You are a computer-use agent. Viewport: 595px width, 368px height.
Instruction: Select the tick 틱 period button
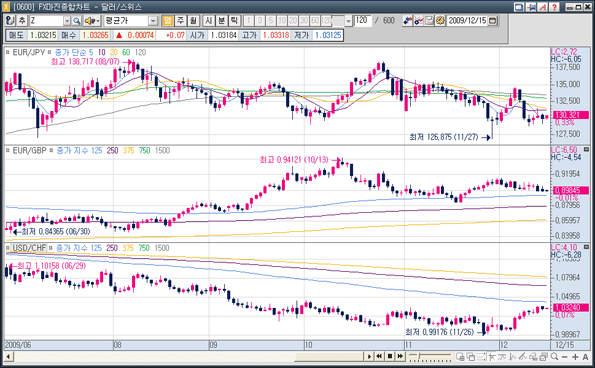(x=235, y=20)
